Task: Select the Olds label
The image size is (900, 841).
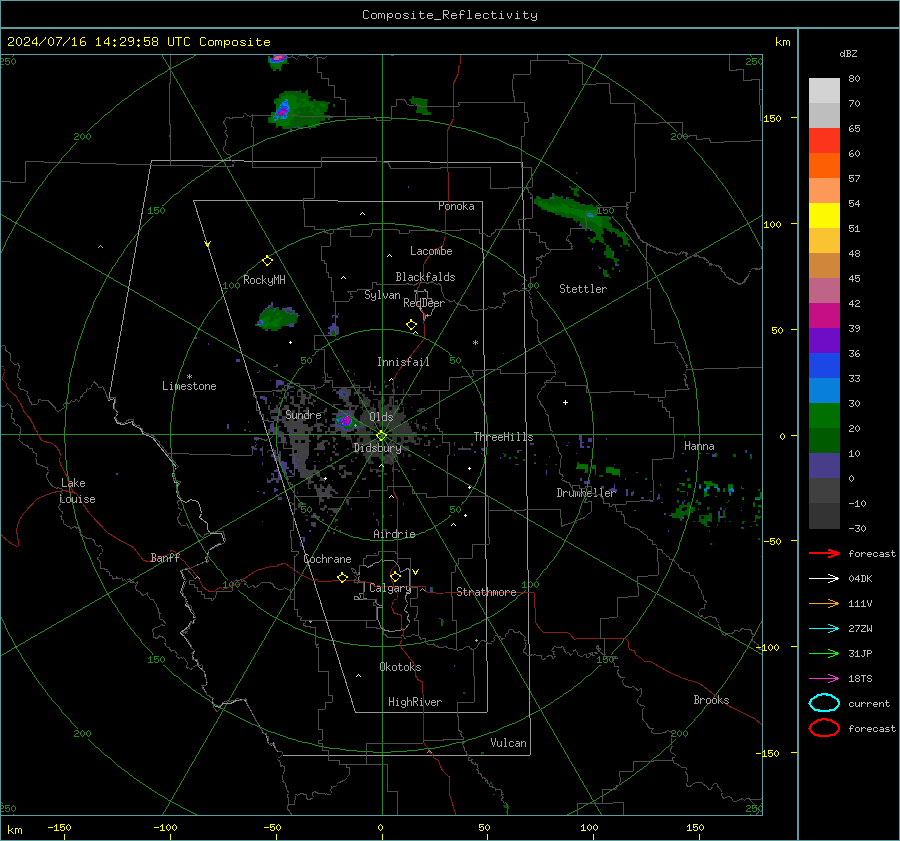Action: click(381, 417)
